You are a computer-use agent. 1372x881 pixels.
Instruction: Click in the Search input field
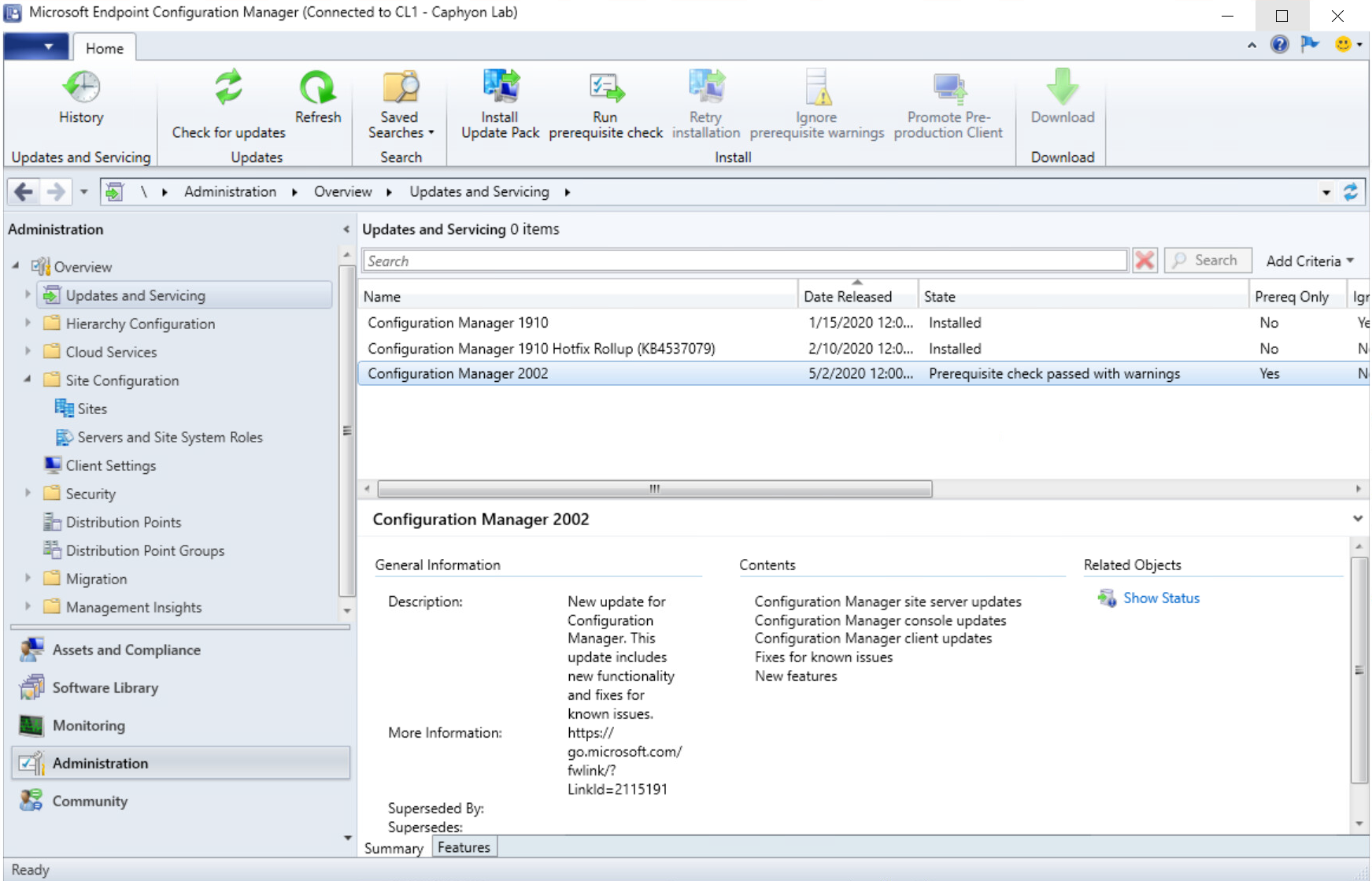(x=745, y=261)
